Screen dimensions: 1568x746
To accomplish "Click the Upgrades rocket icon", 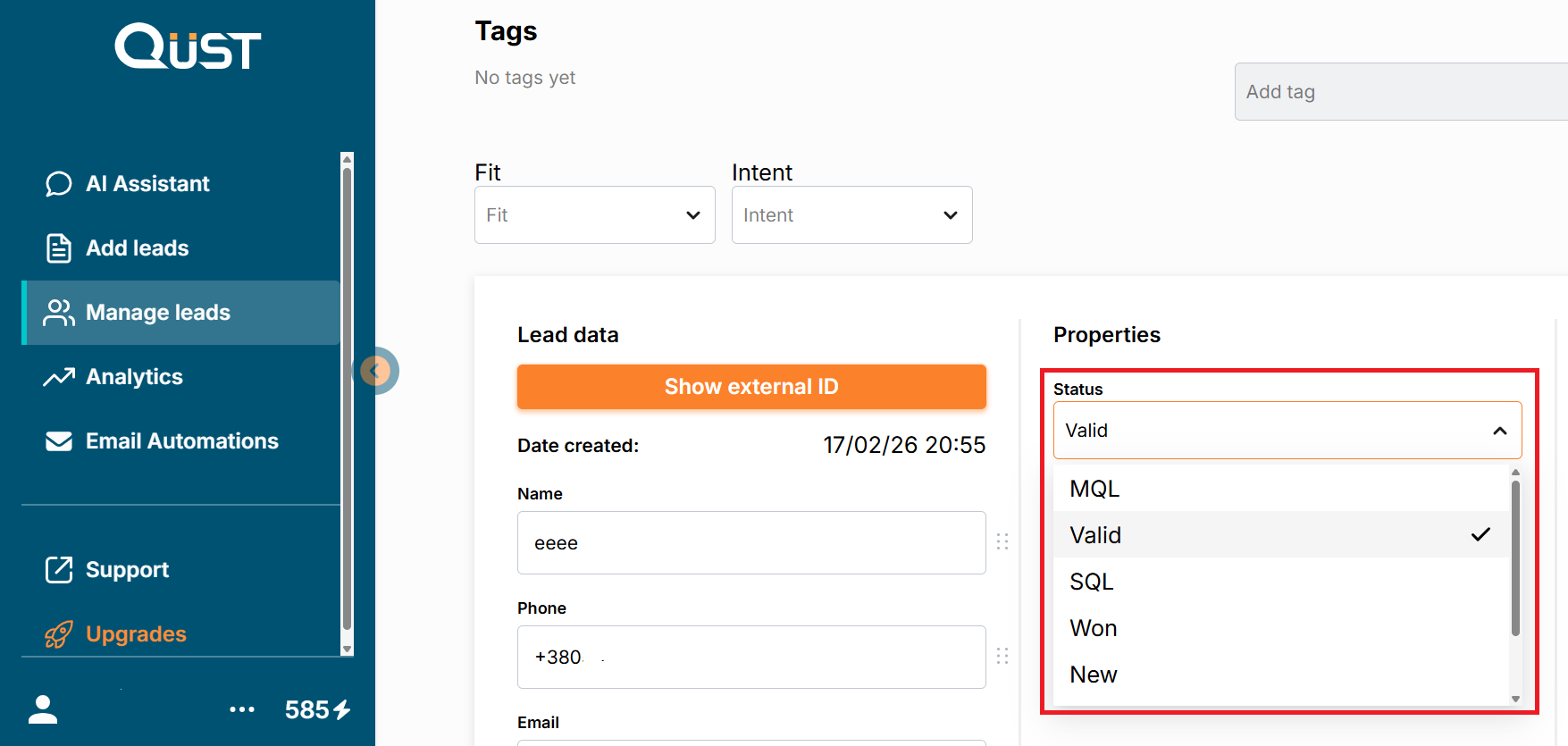I will [59, 634].
